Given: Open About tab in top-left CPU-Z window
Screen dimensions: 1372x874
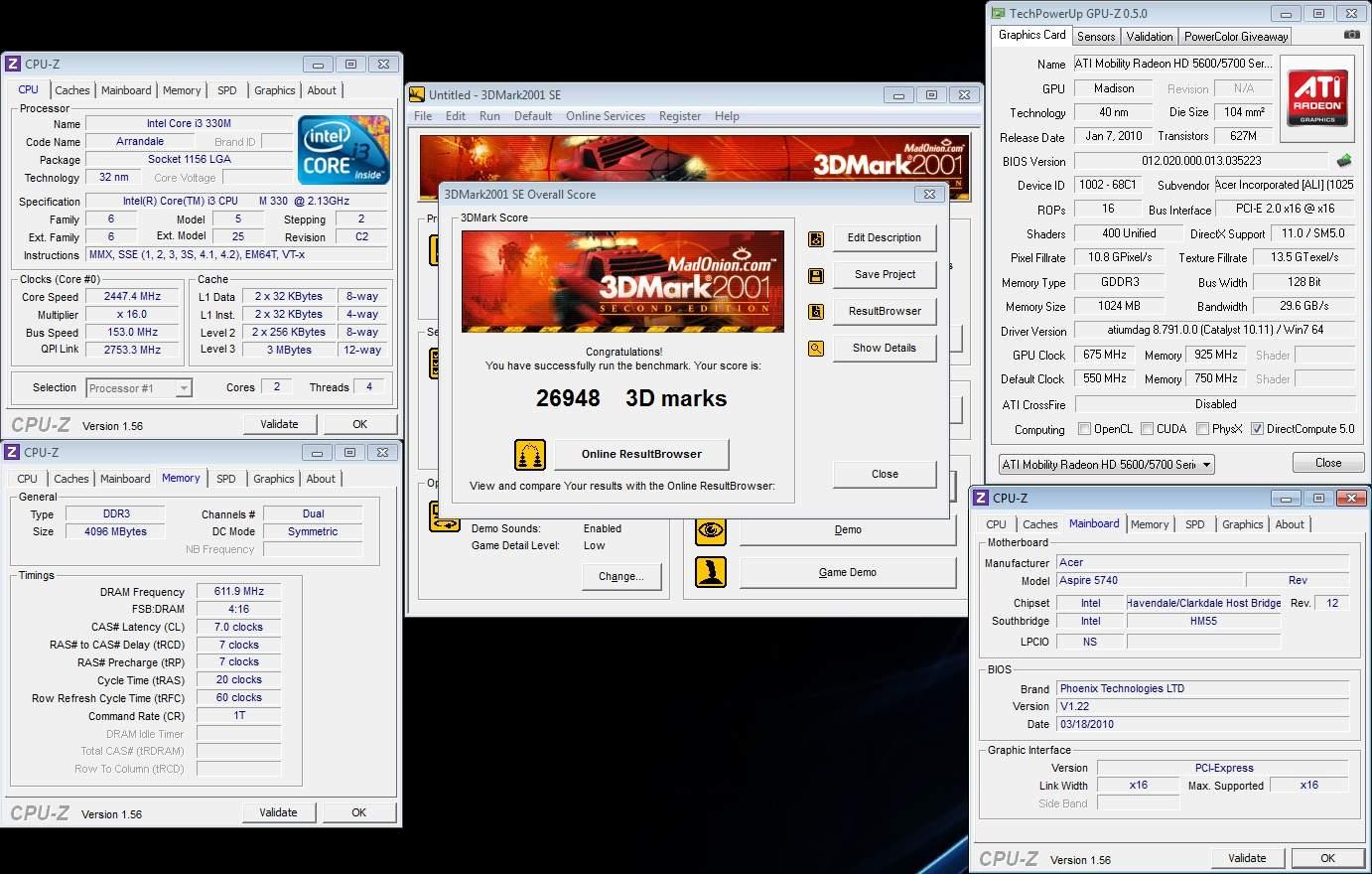Looking at the screenshot, I should 322,90.
